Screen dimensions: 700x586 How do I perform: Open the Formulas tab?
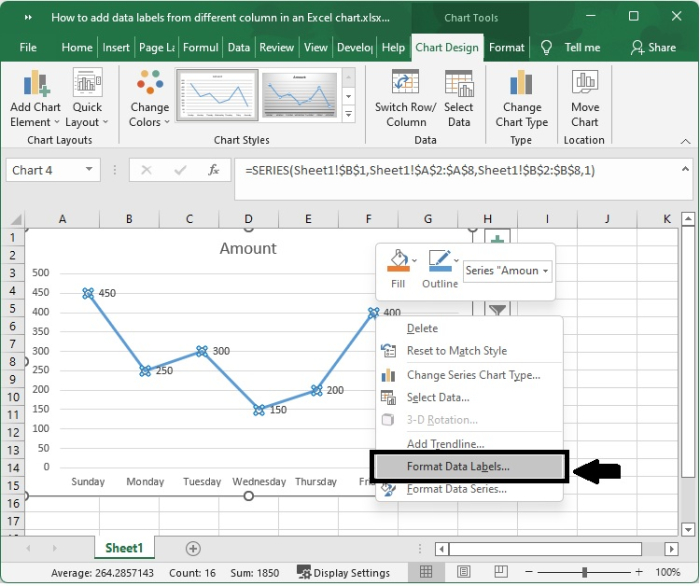tap(200, 47)
